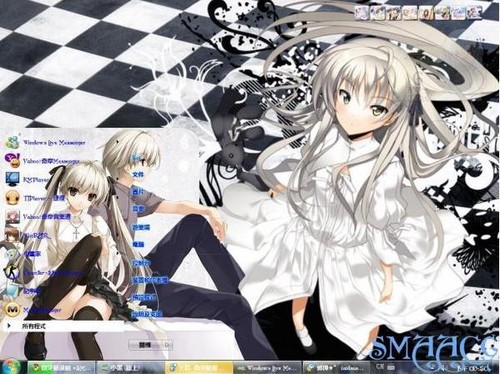Open the first taskbar window with green icon
500x374 pixels.
click(x=61, y=368)
